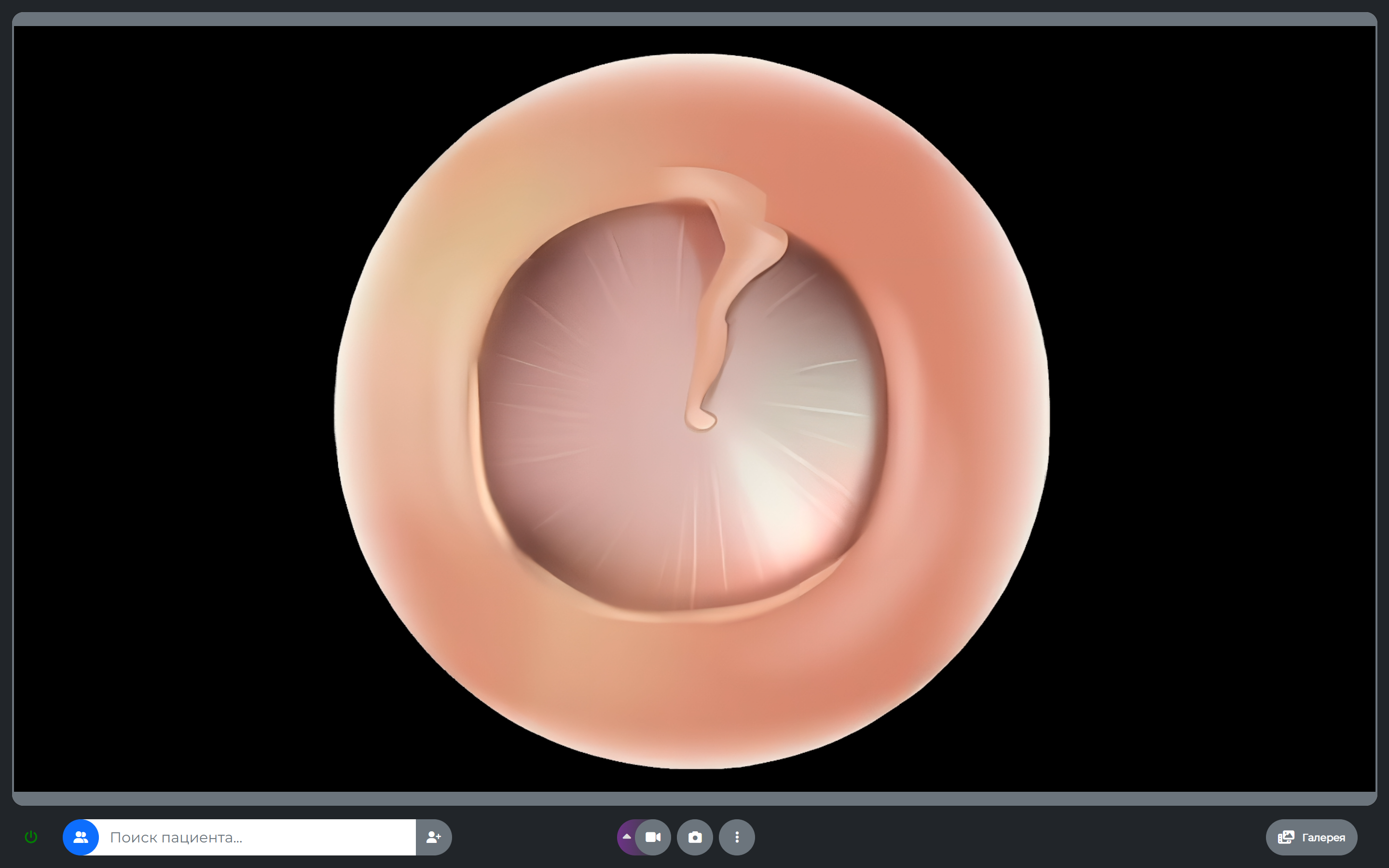1389x868 pixels.
Task: Click the bottom gray bar below video
Action: (x=695, y=798)
